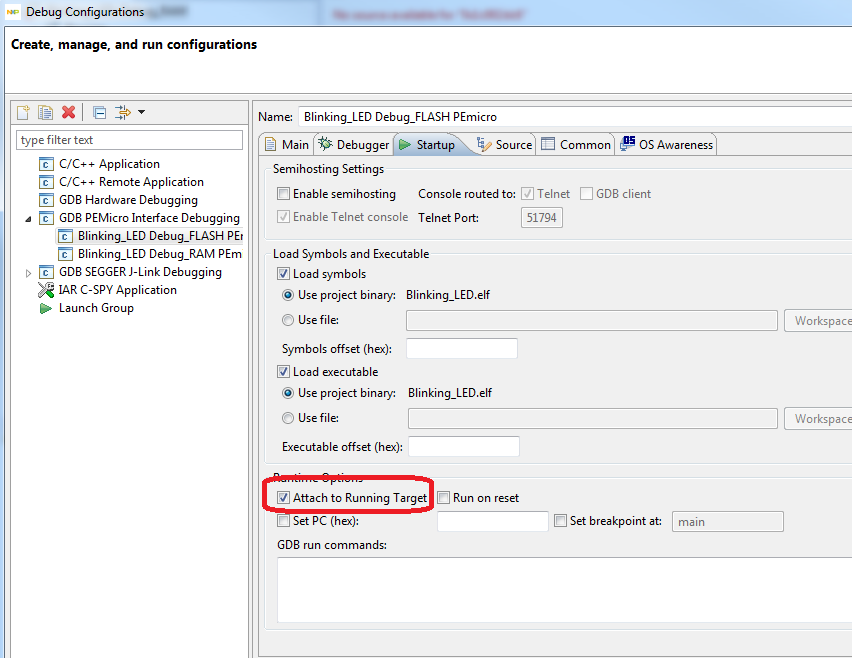852x658 pixels.
Task: Select Use file radio under Load symbols
Action: [x=288, y=320]
